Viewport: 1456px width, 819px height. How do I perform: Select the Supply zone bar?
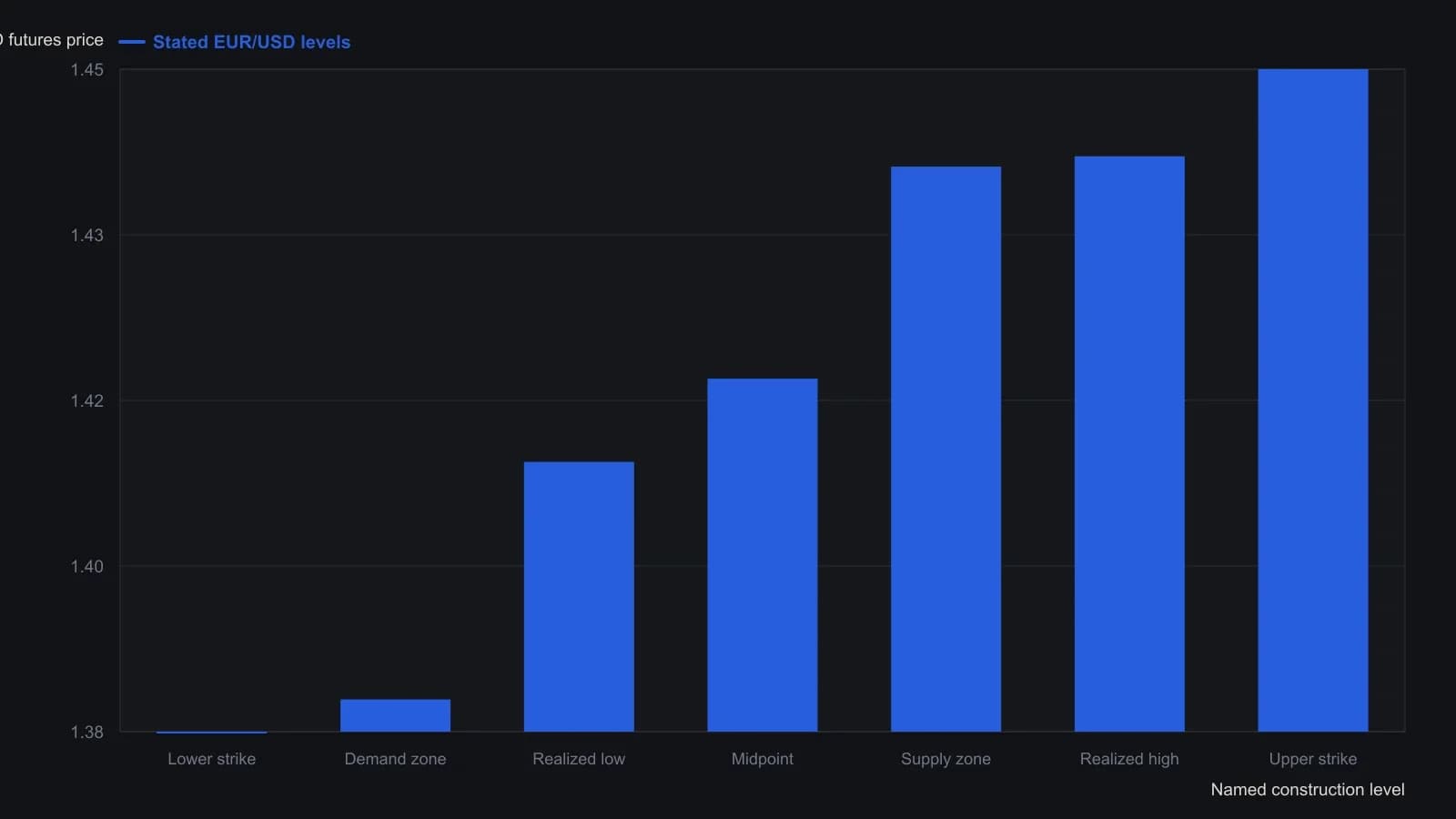tap(945, 449)
